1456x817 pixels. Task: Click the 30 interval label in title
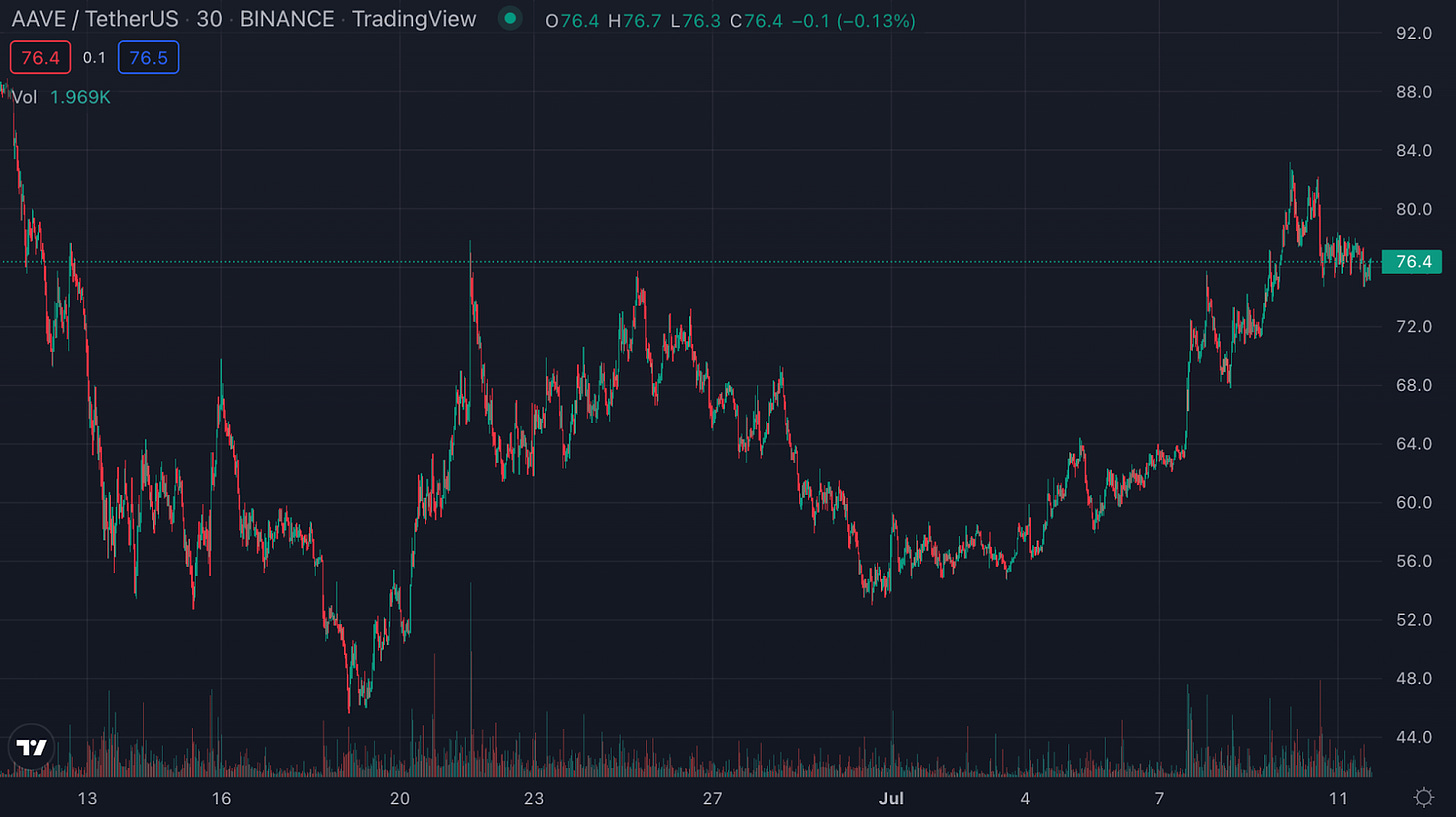point(209,19)
